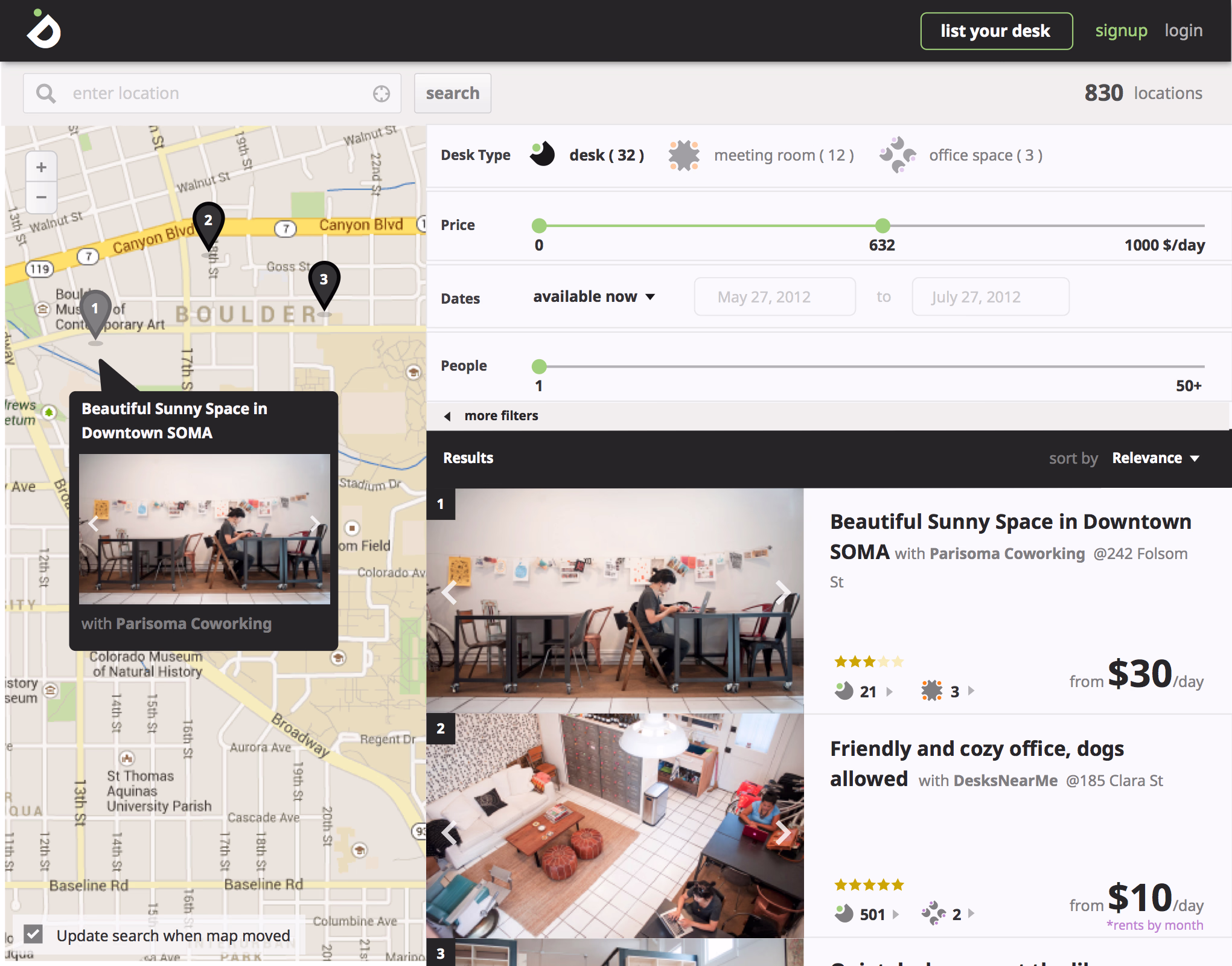Open DesksNearMe host link in result 2
1232x966 pixels.
click(x=1006, y=781)
